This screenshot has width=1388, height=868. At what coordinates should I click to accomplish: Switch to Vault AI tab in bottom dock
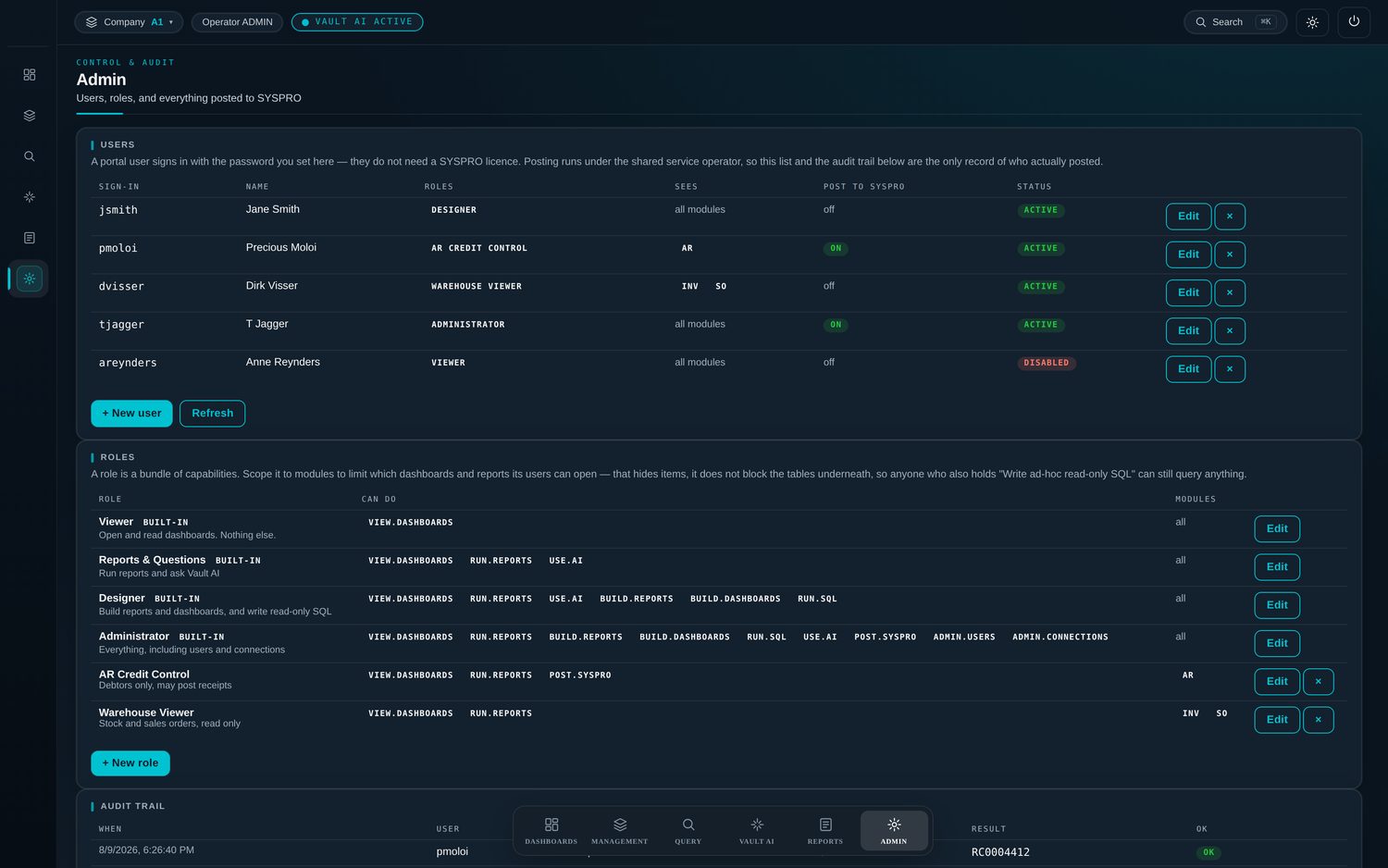(x=757, y=831)
